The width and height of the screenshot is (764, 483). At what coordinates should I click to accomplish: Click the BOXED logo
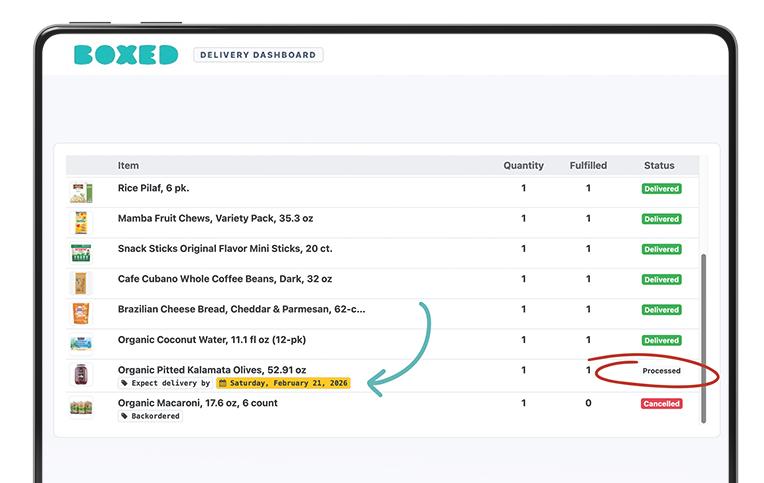(126, 55)
